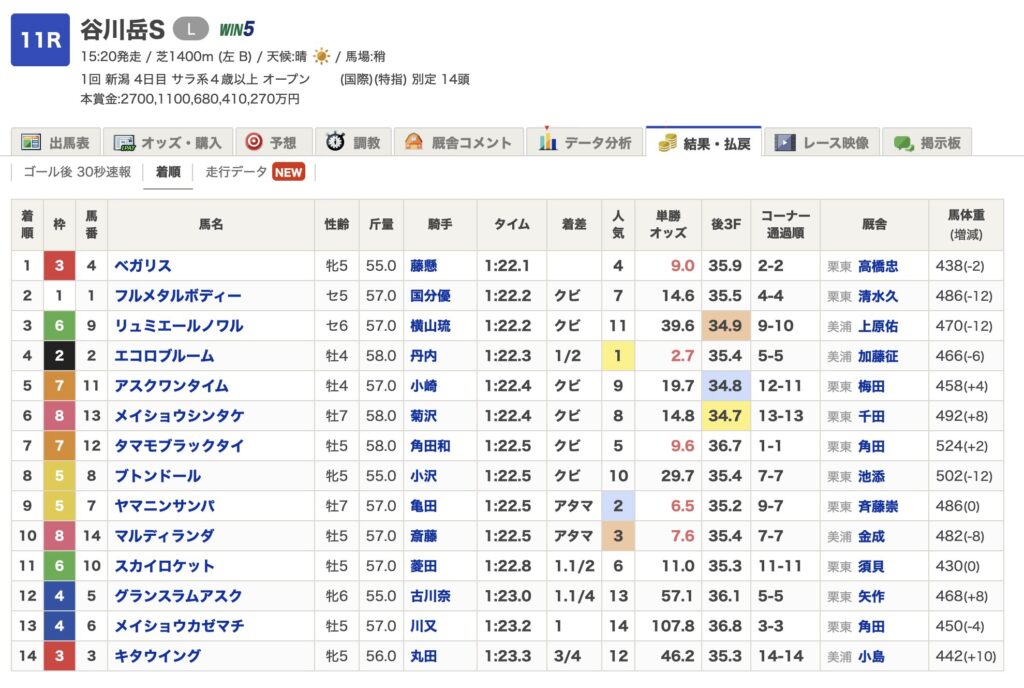Click winning time 1:22.1
The height and width of the screenshot is (688, 1024).
[x=507, y=266]
